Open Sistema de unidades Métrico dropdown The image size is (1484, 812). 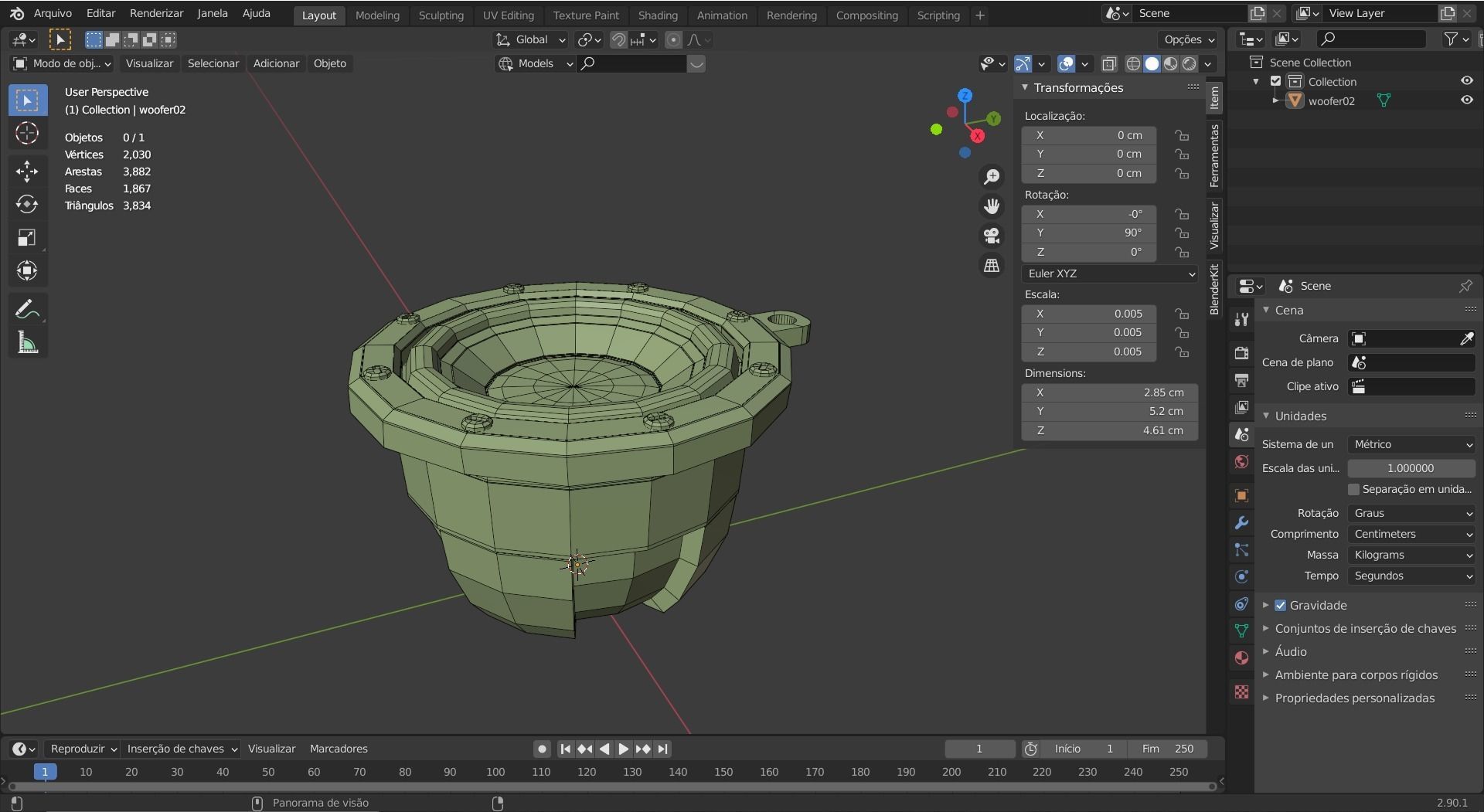[1411, 444]
